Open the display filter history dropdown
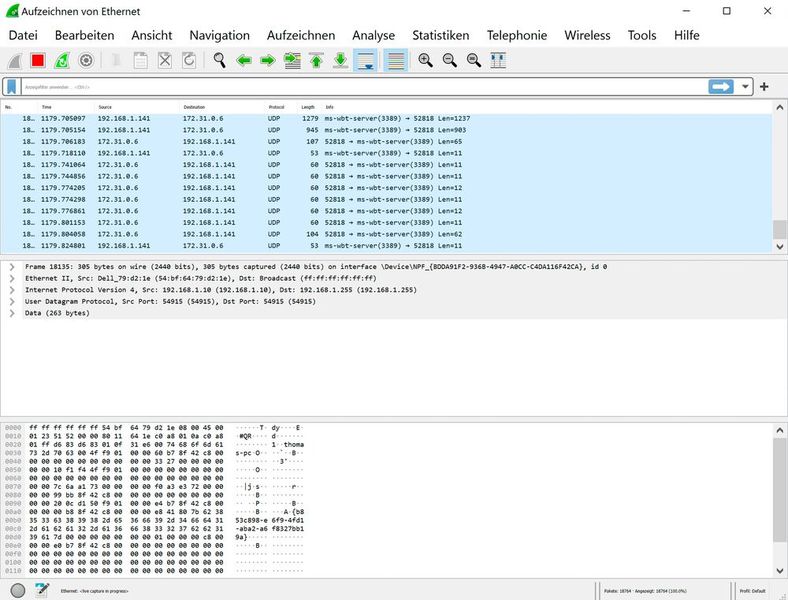The image size is (788, 600). point(745,87)
